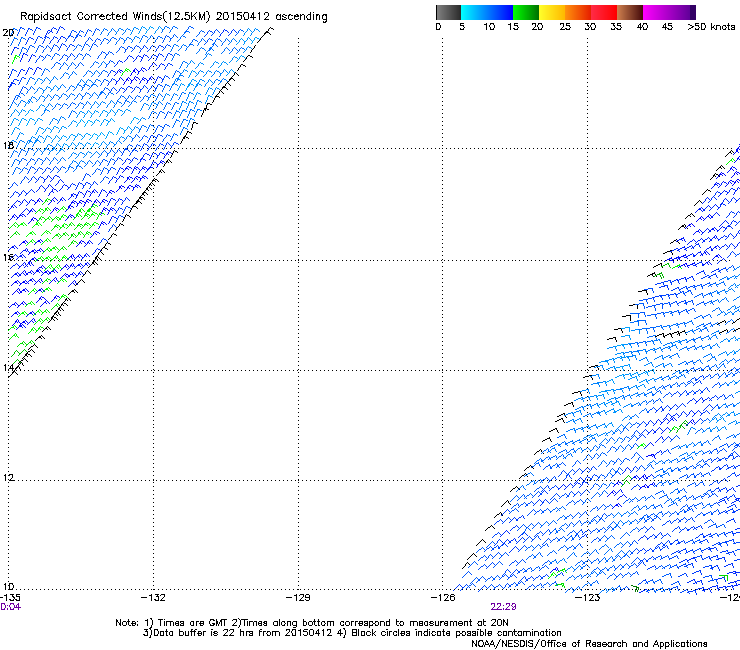The width and height of the screenshot is (740, 650).
Task: Click the yellow 20-25 knots legend segment
Action: [552, 12]
